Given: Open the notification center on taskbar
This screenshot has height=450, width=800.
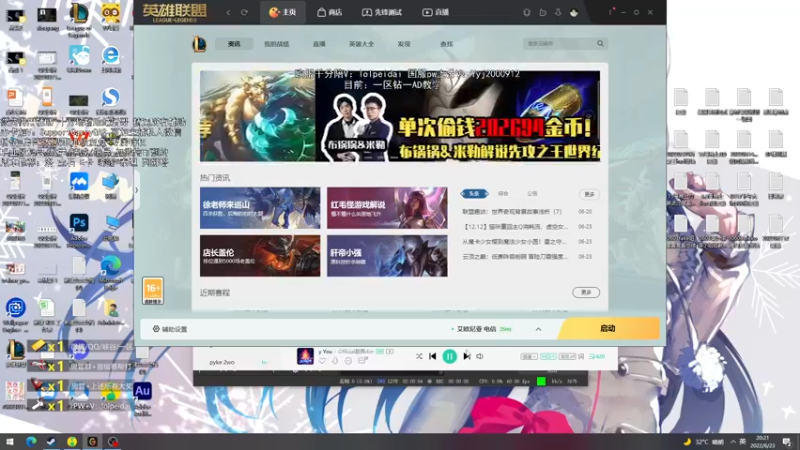Looking at the screenshot, I should [787, 441].
